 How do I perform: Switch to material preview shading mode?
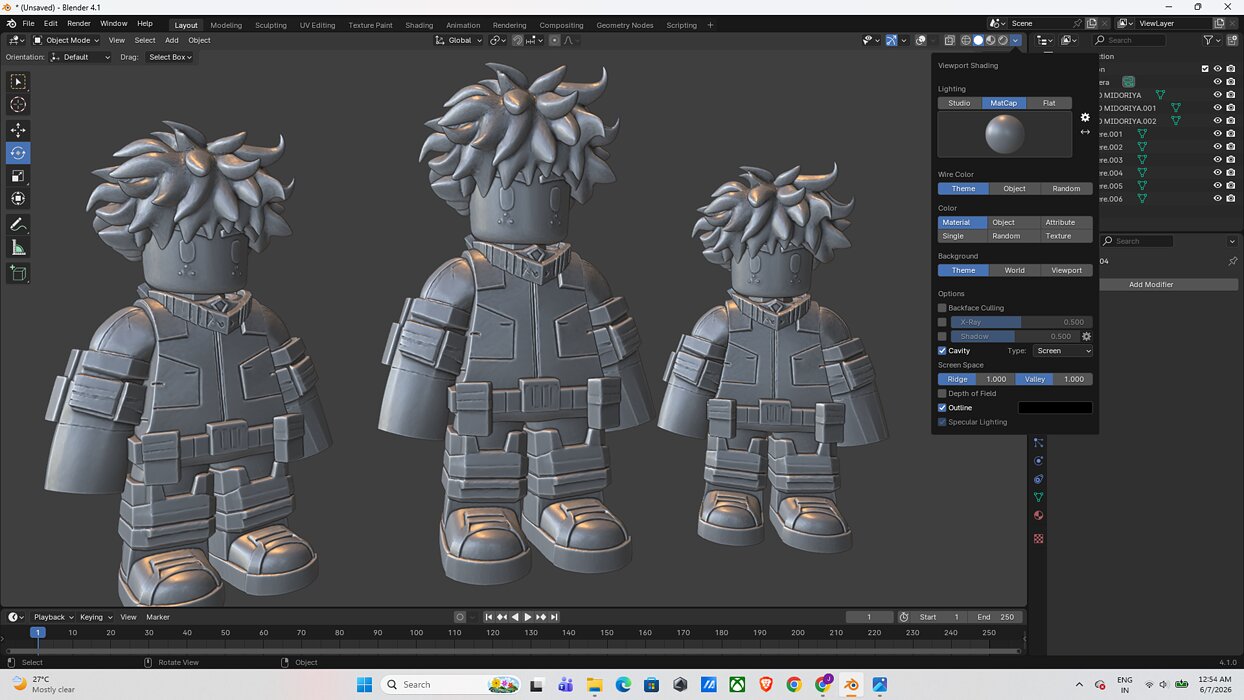[x=990, y=40]
